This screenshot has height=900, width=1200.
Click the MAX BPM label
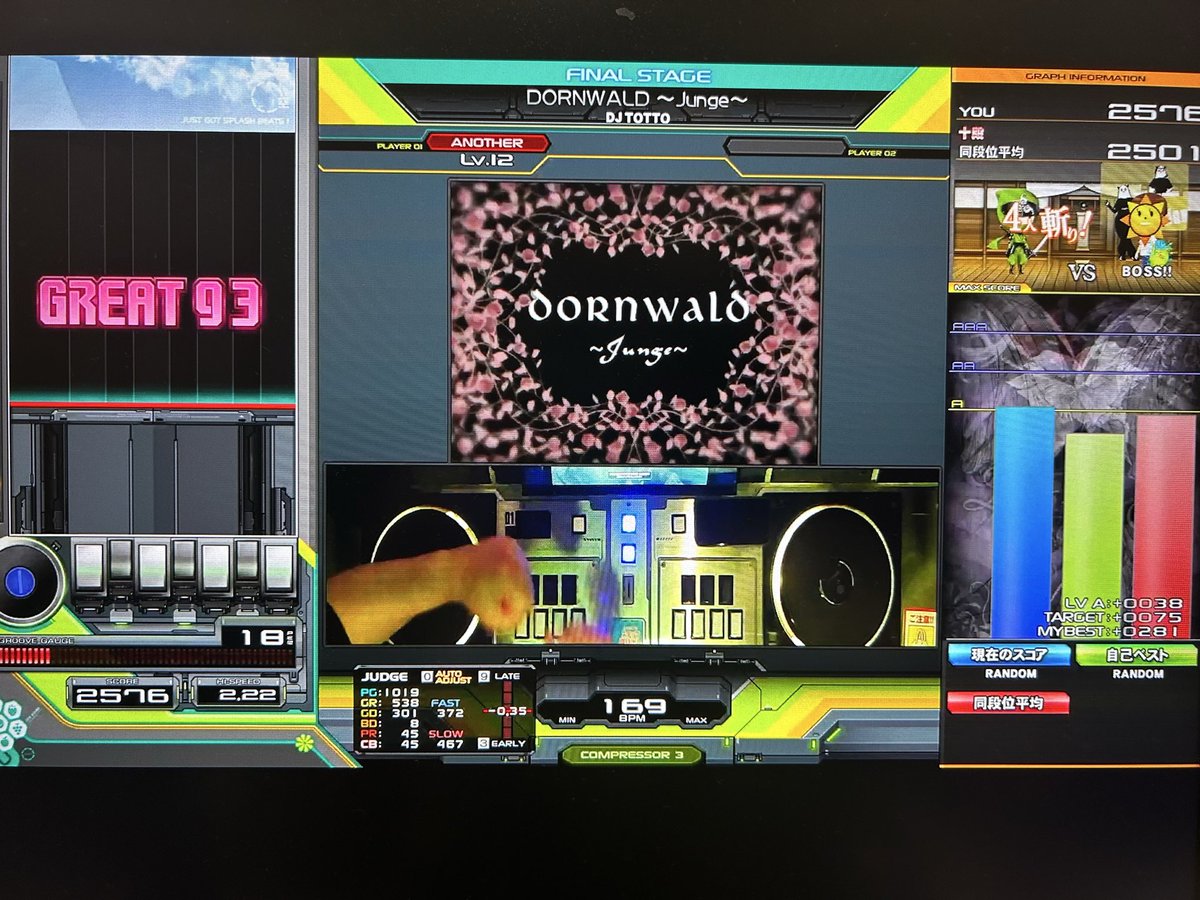click(x=697, y=721)
